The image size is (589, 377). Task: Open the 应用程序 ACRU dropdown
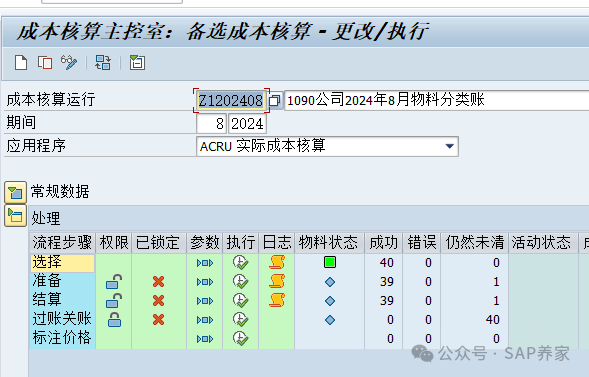pos(449,146)
